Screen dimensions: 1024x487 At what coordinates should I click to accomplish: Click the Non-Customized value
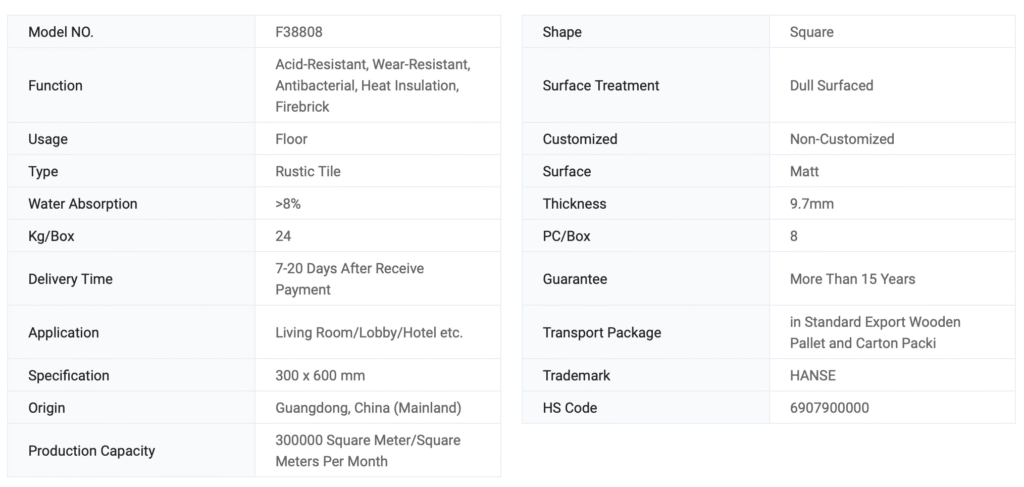842,139
